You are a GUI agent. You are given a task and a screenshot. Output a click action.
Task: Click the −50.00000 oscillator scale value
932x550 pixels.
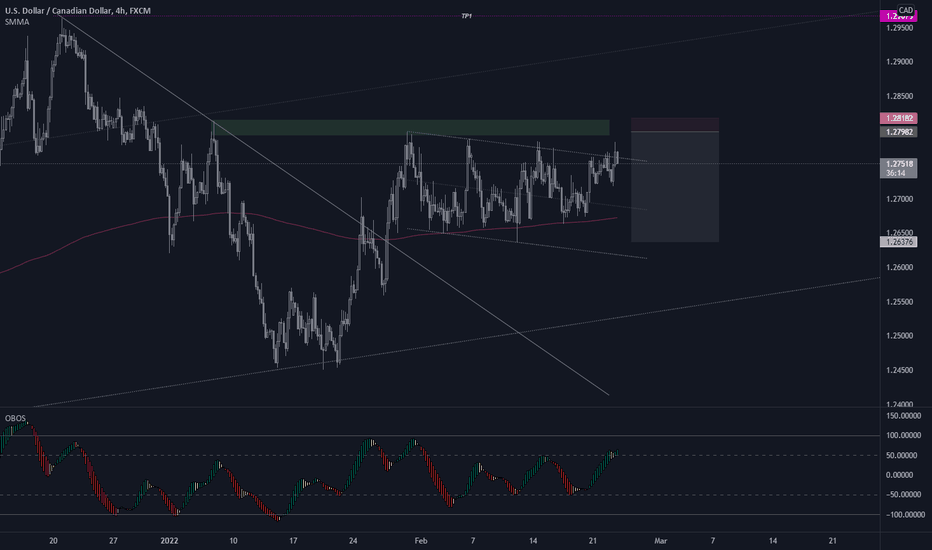pyautogui.click(x=903, y=495)
